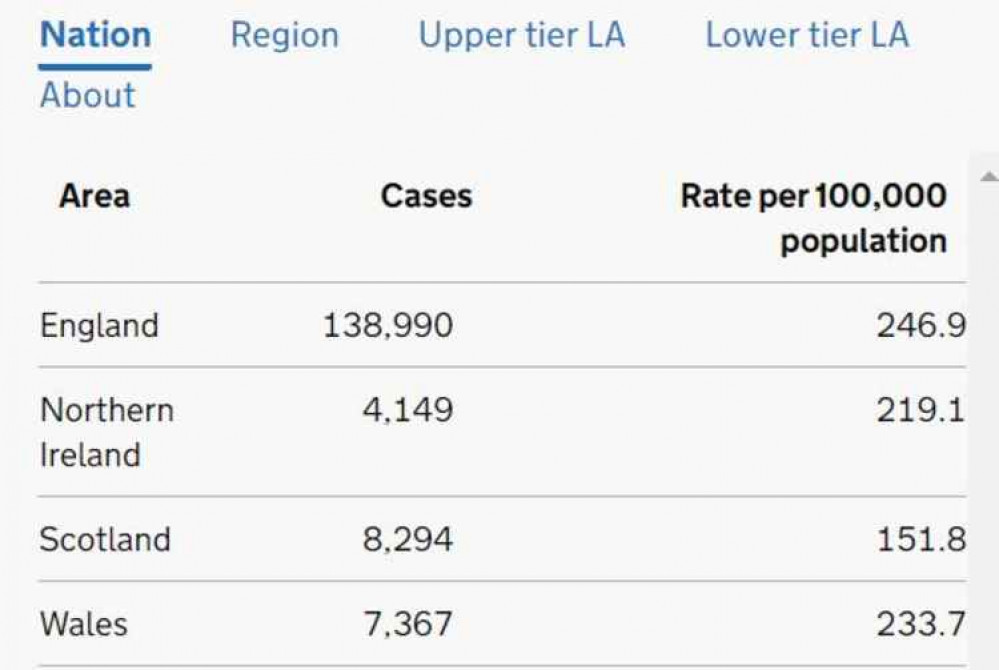The width and height of the screenshot is (999, 670).
Task: Go to the About tab
Action: (x=87, y=96)
